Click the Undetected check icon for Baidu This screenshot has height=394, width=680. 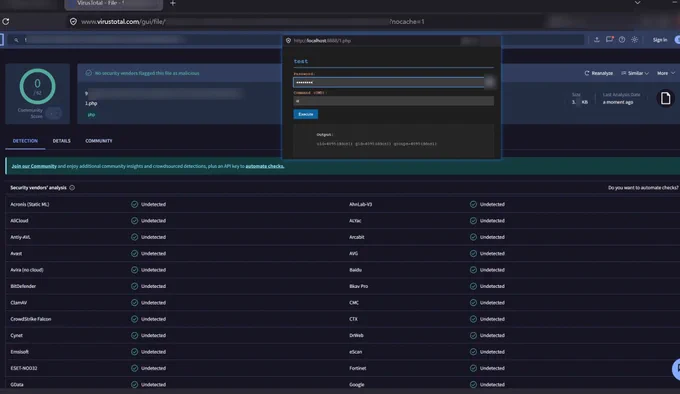point(473,270)
